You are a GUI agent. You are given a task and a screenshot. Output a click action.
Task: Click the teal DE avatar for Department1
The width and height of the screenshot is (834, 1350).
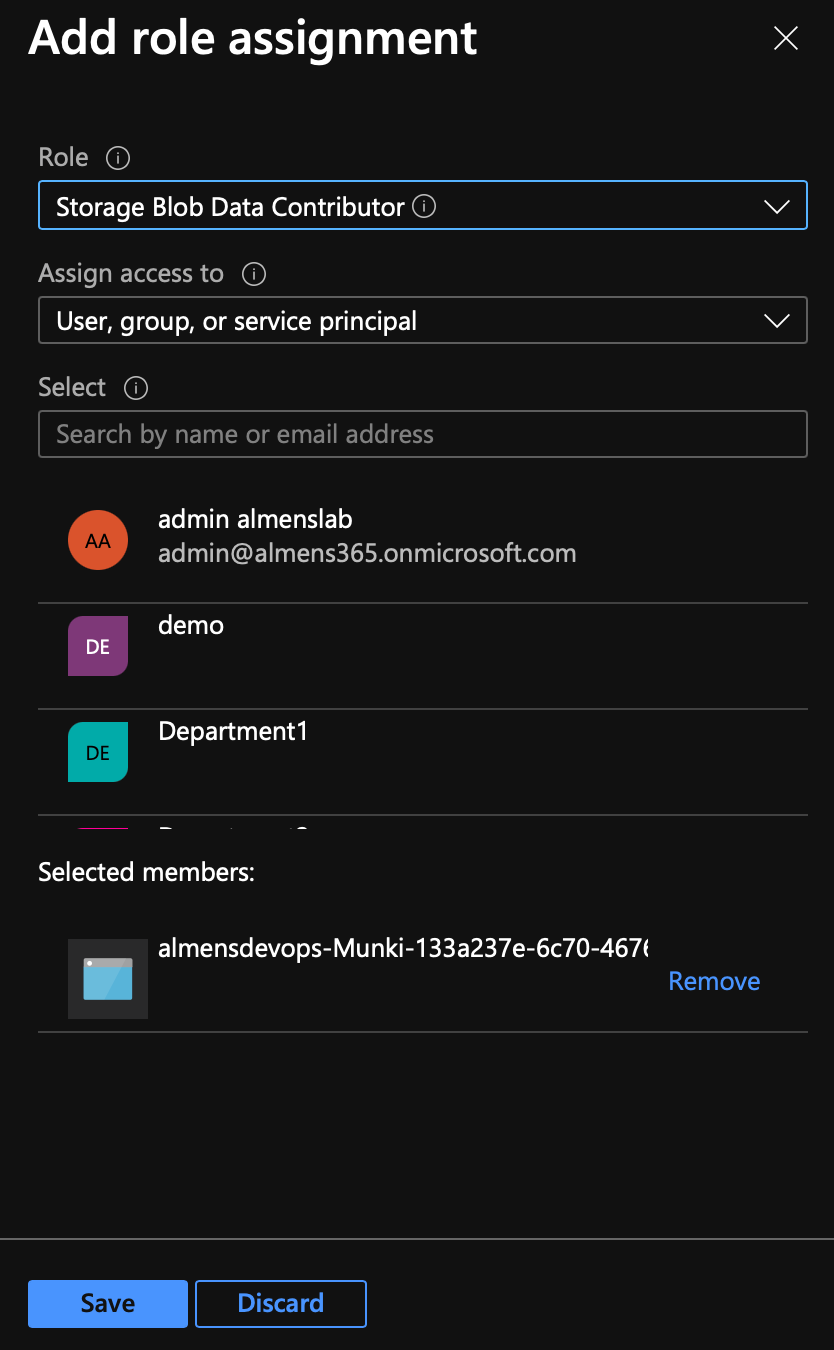(x=98, y=752)
